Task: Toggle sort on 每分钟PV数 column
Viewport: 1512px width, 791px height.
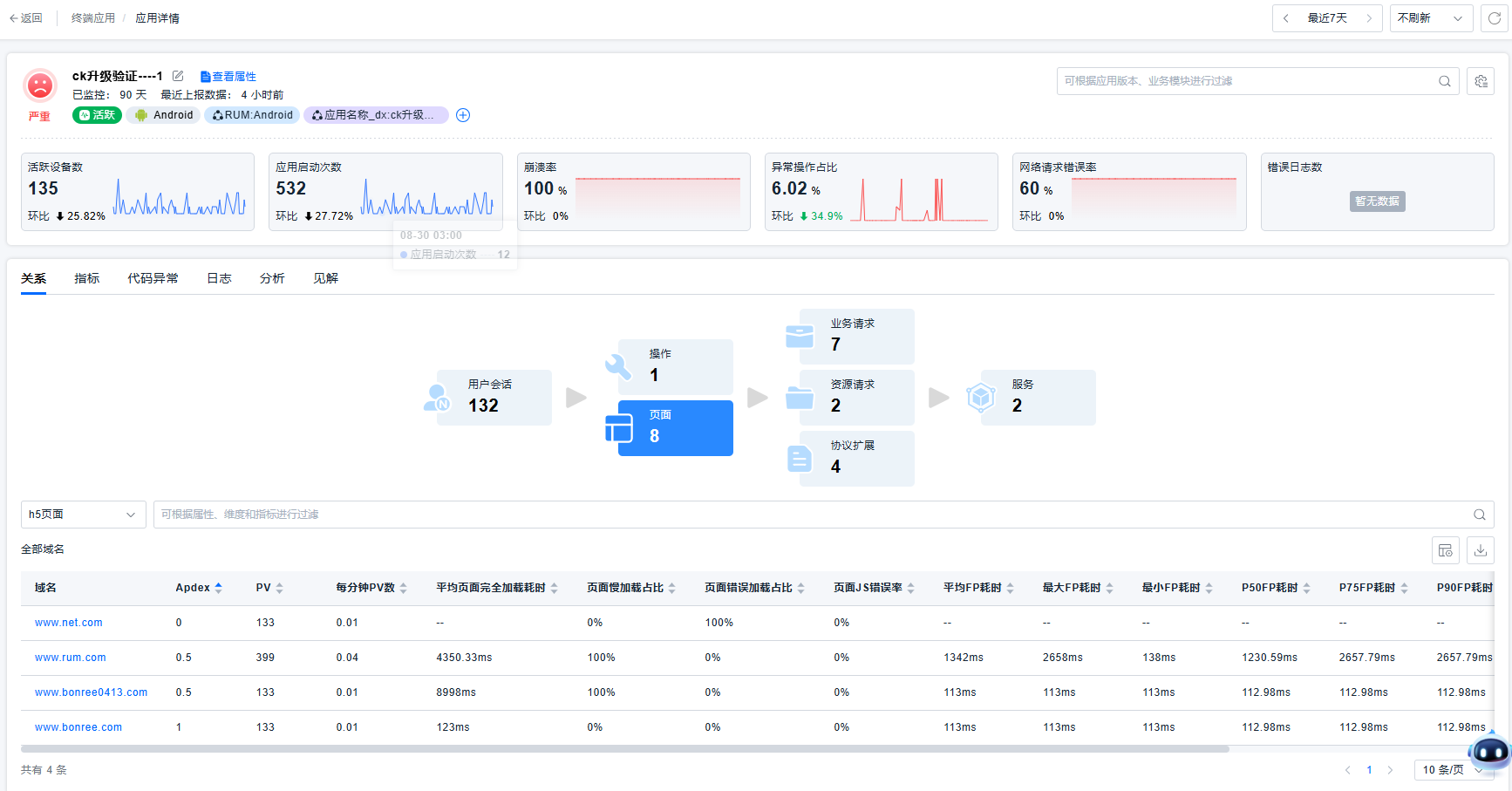Action: click(x=403, y=588)
